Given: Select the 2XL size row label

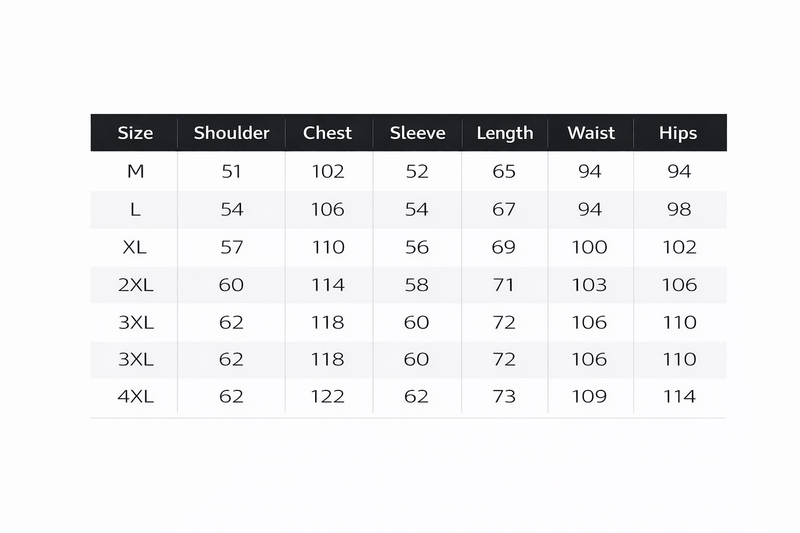Looking at the screenshot, I should (136, 285).
